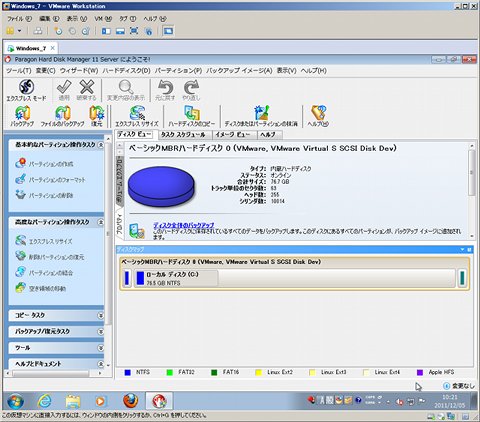This screenshot has width=480, height=422.
Task: Click the Apple HFS purple legend swatch
Action: pos(420,372)
